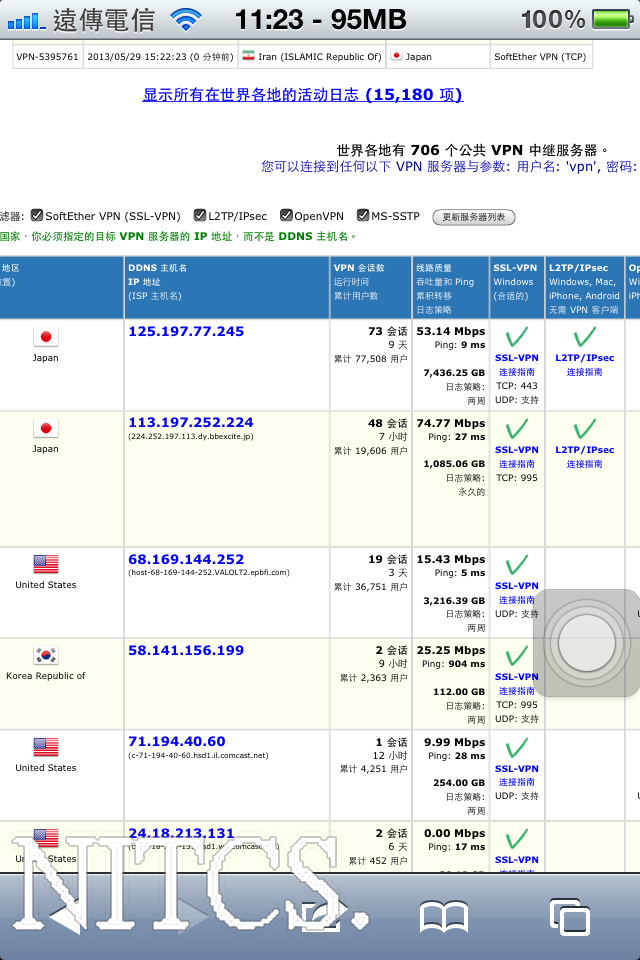Viewport: 640px width, 960px height.
Task: Tap SSL-VPN green checkmark for 71.194.40.60
Action: pos(516,747)
